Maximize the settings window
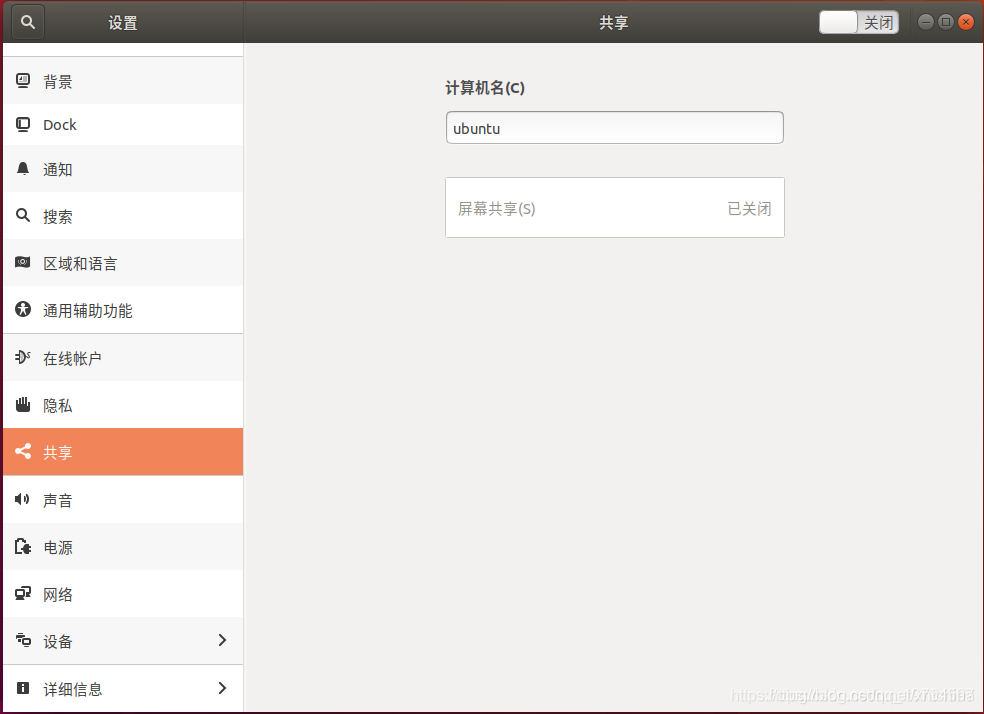 pyautogui.click(x=946, y=22)
